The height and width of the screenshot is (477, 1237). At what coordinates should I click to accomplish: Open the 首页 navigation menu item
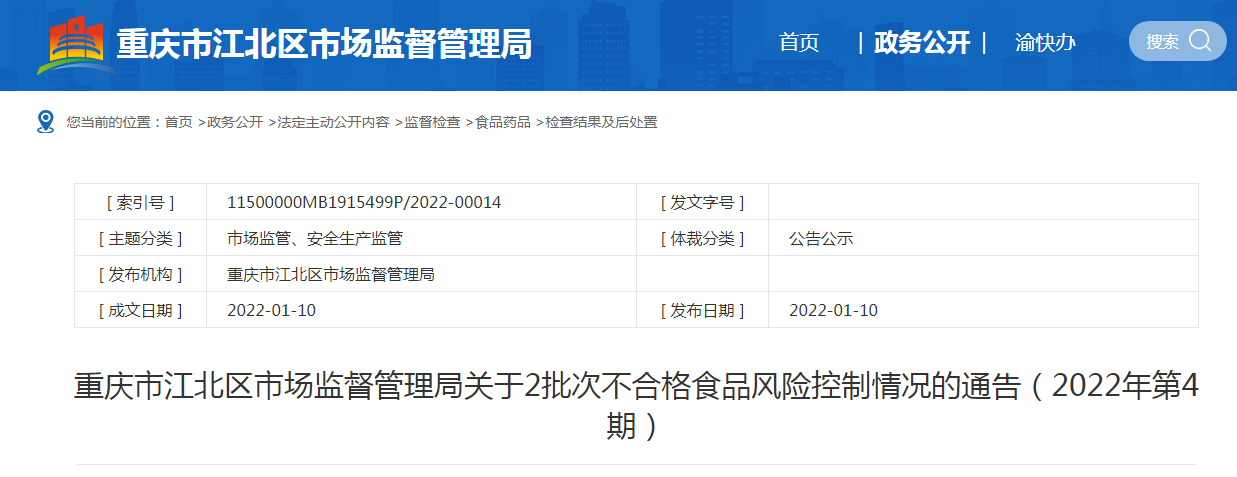point(799,42)
